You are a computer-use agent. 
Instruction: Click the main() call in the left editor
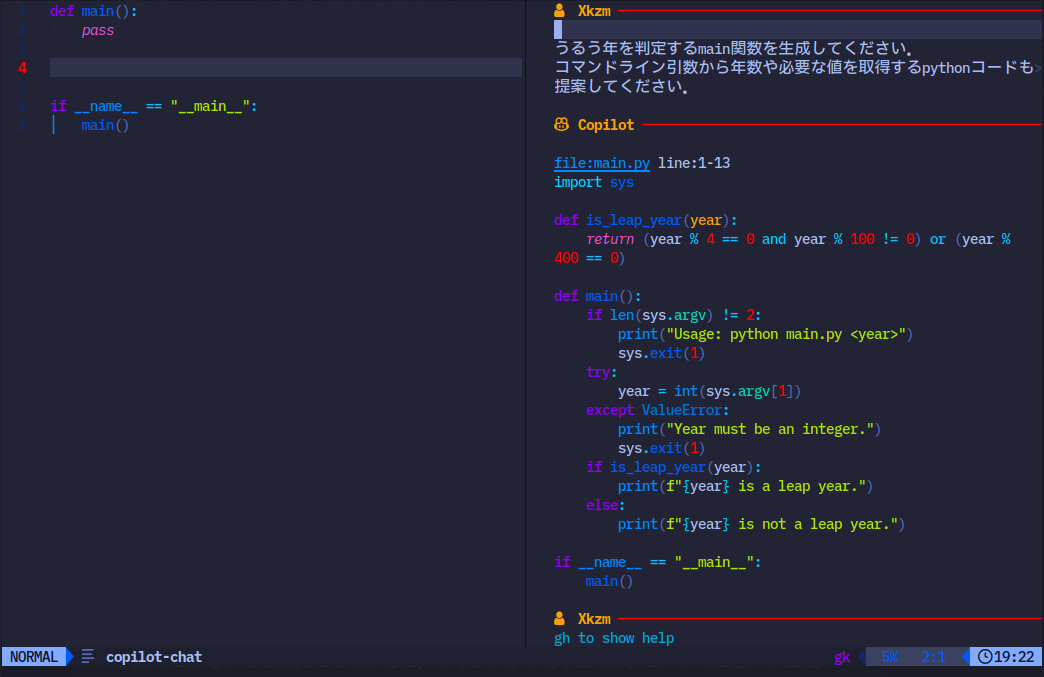coord(105,125)
